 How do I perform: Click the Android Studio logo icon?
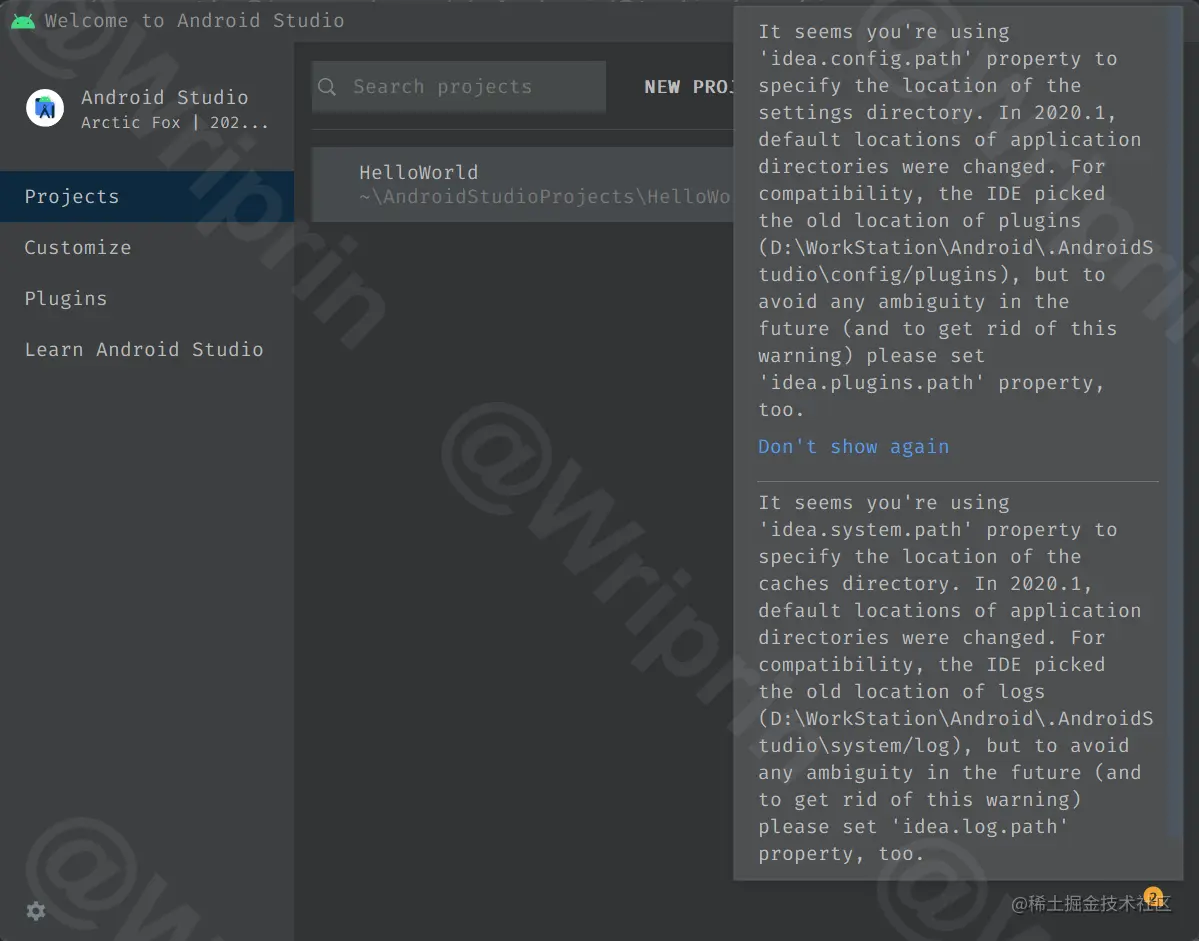click(44, 107)
